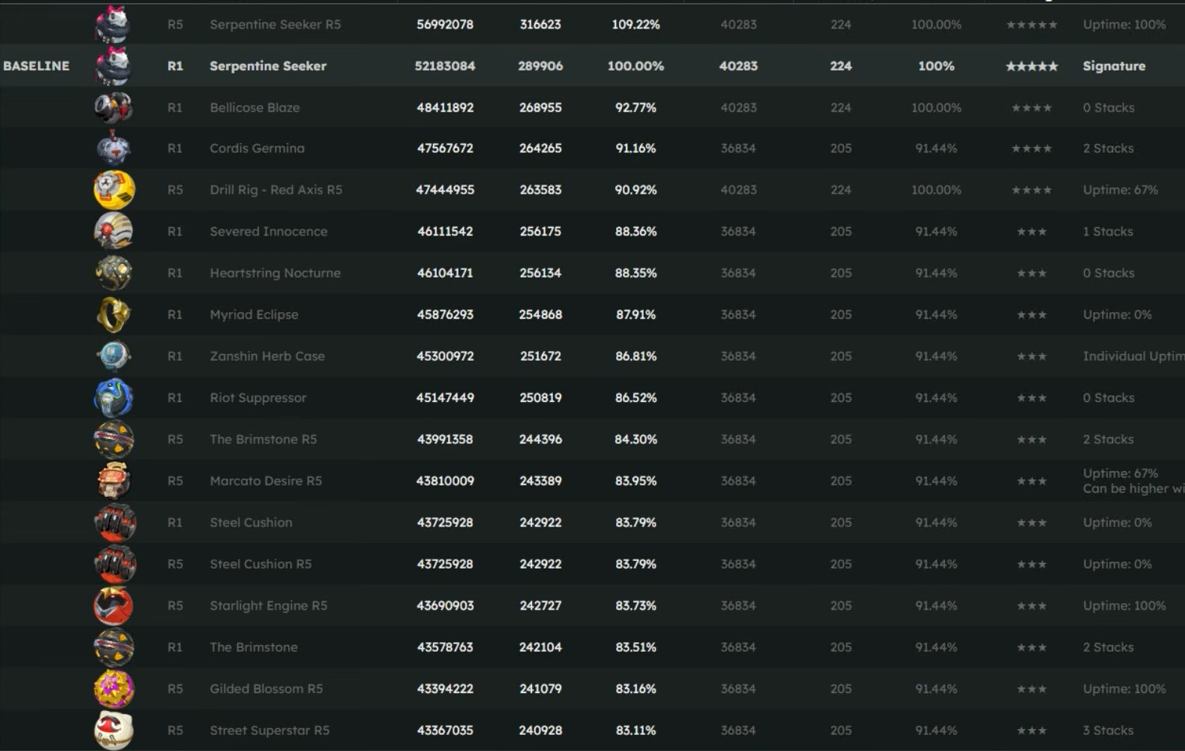1185x751 pixels.
Task: Click the BASELINE label
Action: click(x=36, y=66)
